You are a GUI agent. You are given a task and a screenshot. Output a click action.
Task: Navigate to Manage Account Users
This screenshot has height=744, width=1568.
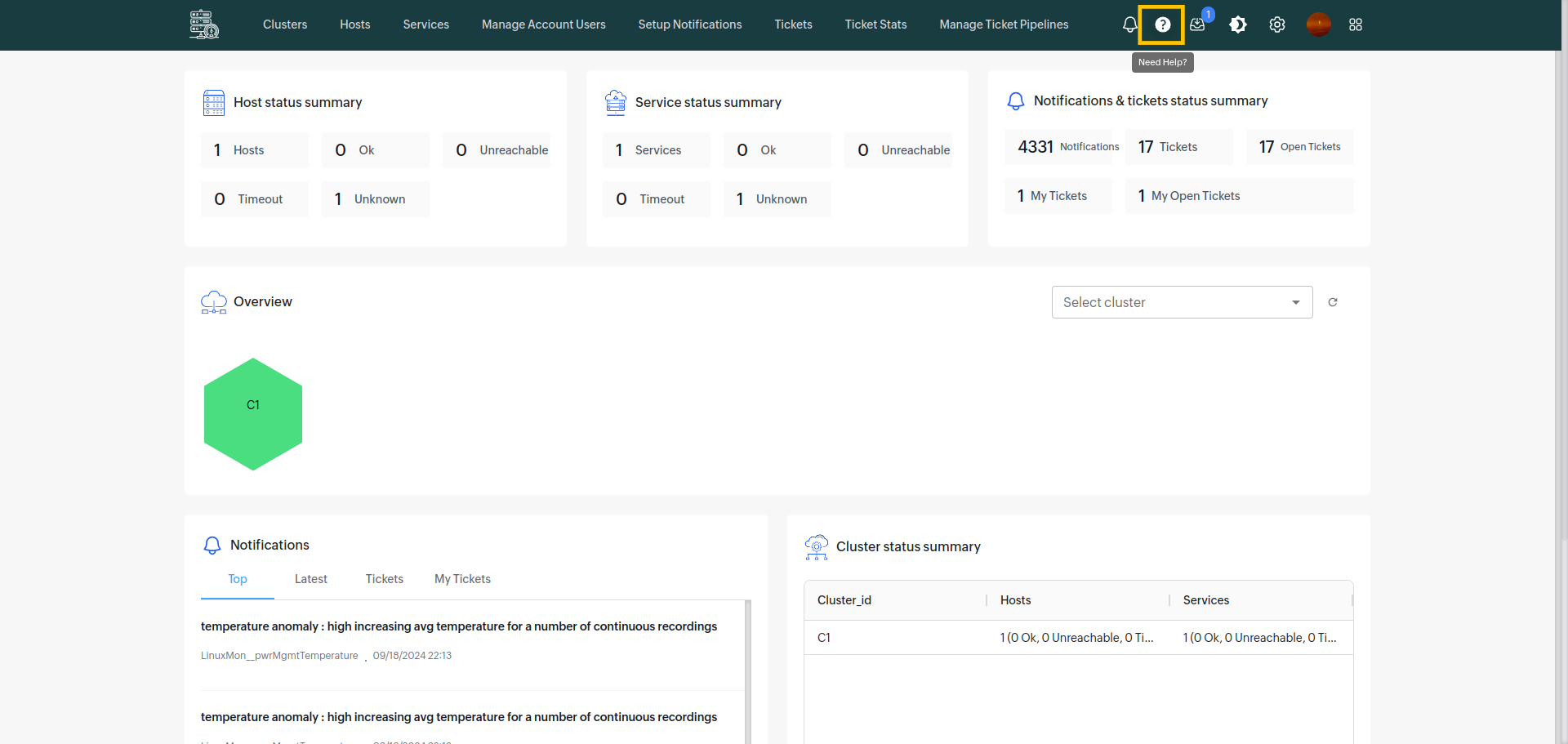click(544, 25)
